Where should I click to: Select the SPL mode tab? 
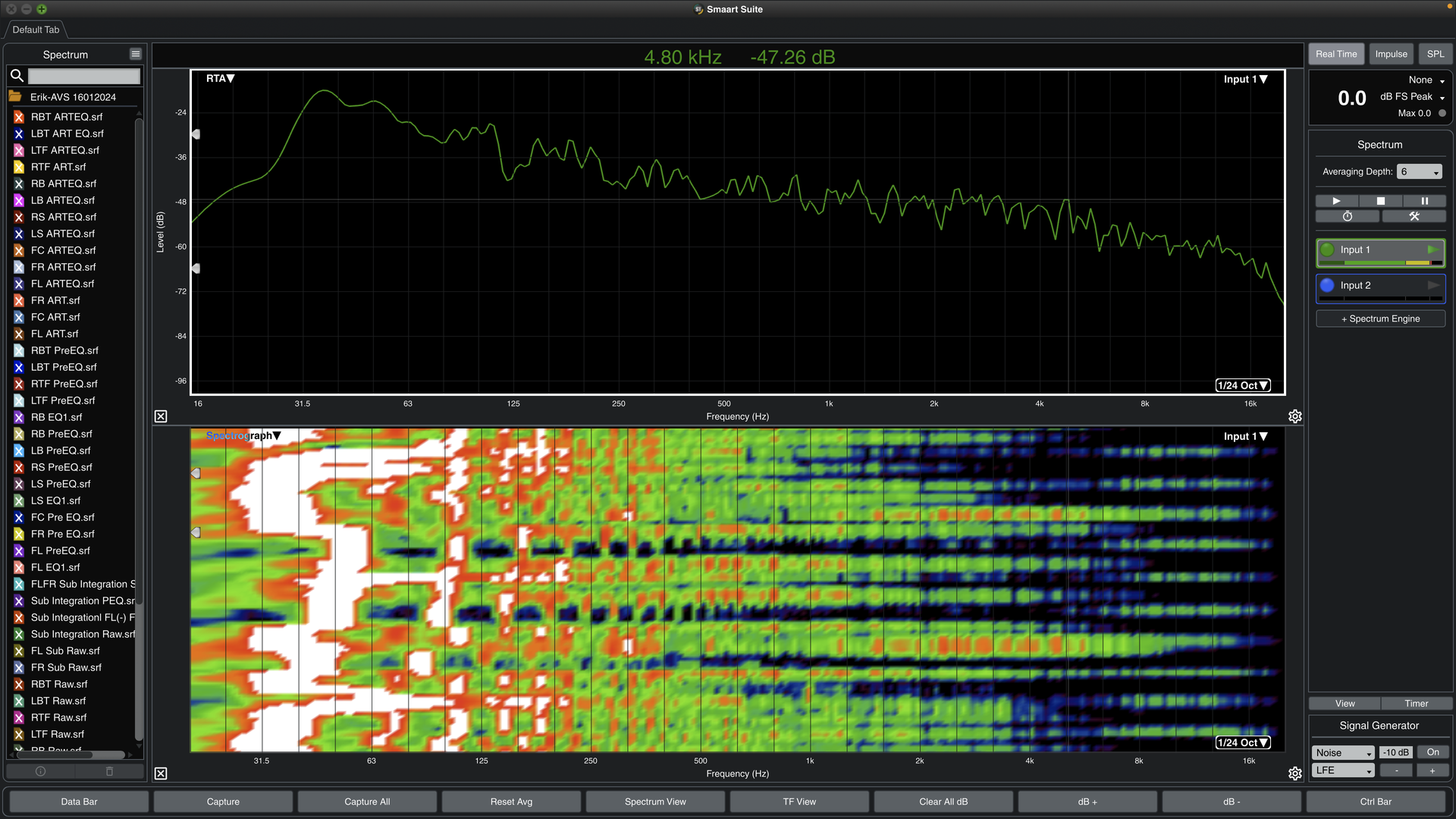click(x=1435, y=54)
